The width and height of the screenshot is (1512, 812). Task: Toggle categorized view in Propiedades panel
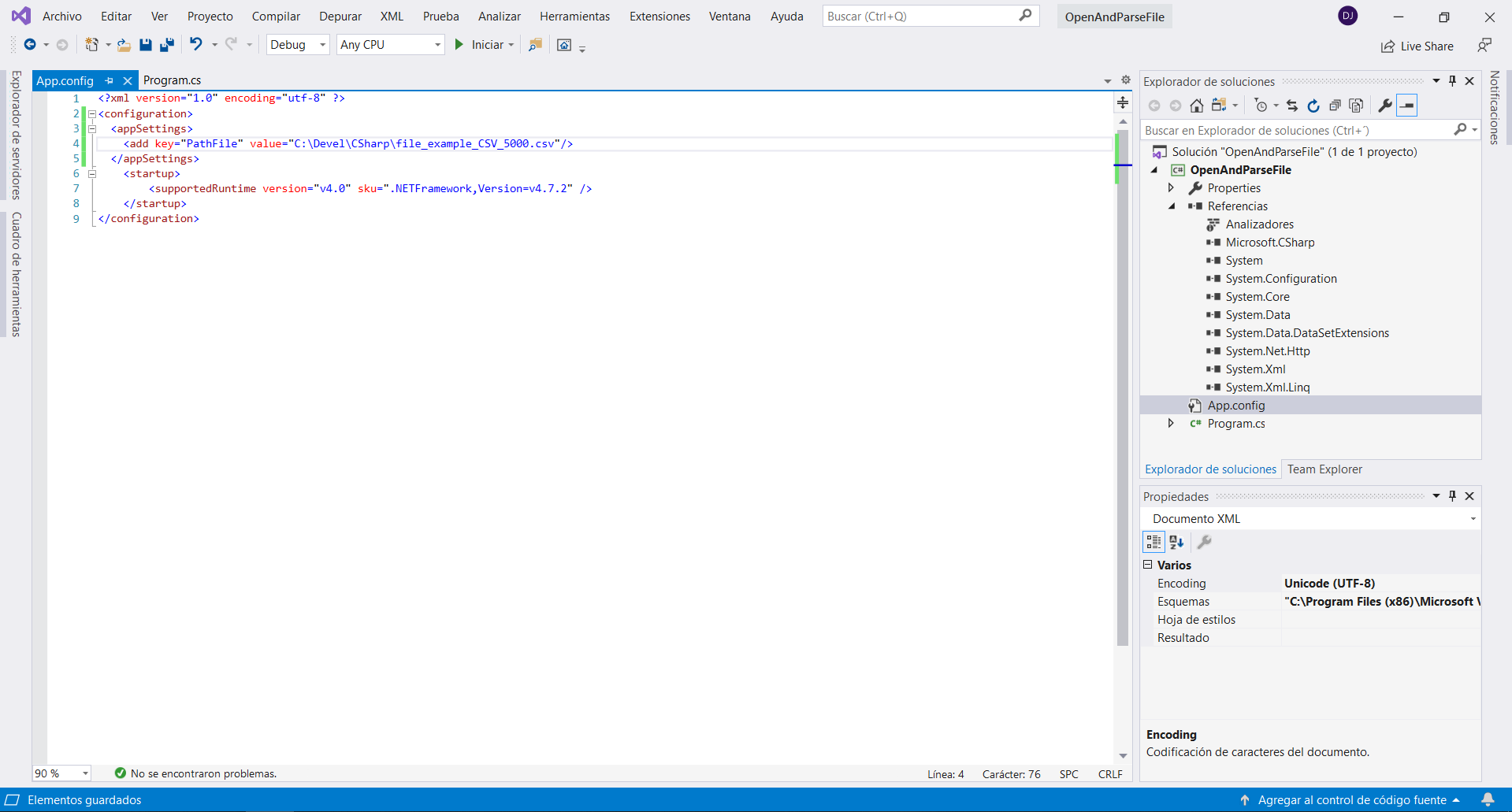point(1154,542)
